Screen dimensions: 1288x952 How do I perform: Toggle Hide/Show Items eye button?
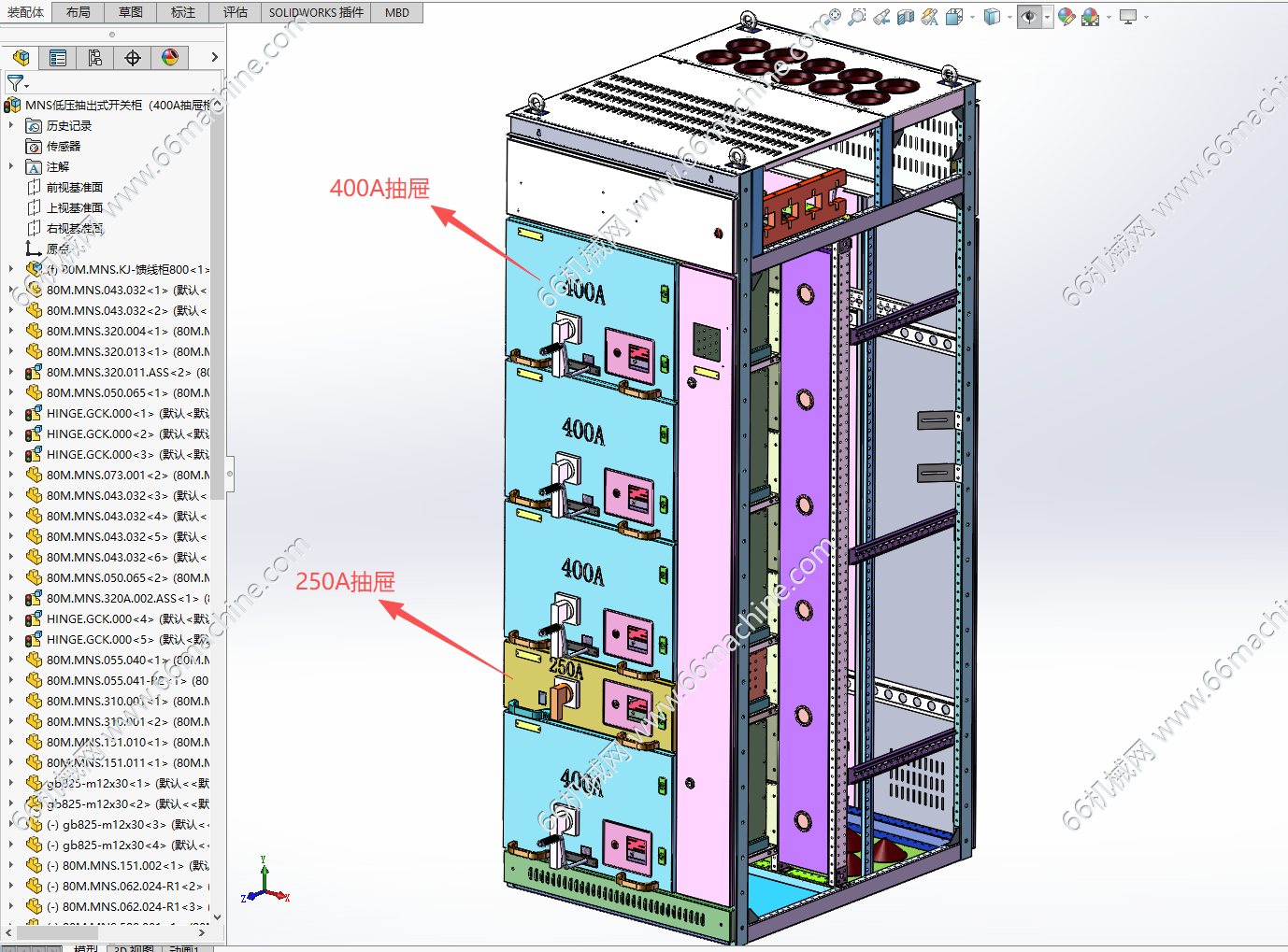1029,17
